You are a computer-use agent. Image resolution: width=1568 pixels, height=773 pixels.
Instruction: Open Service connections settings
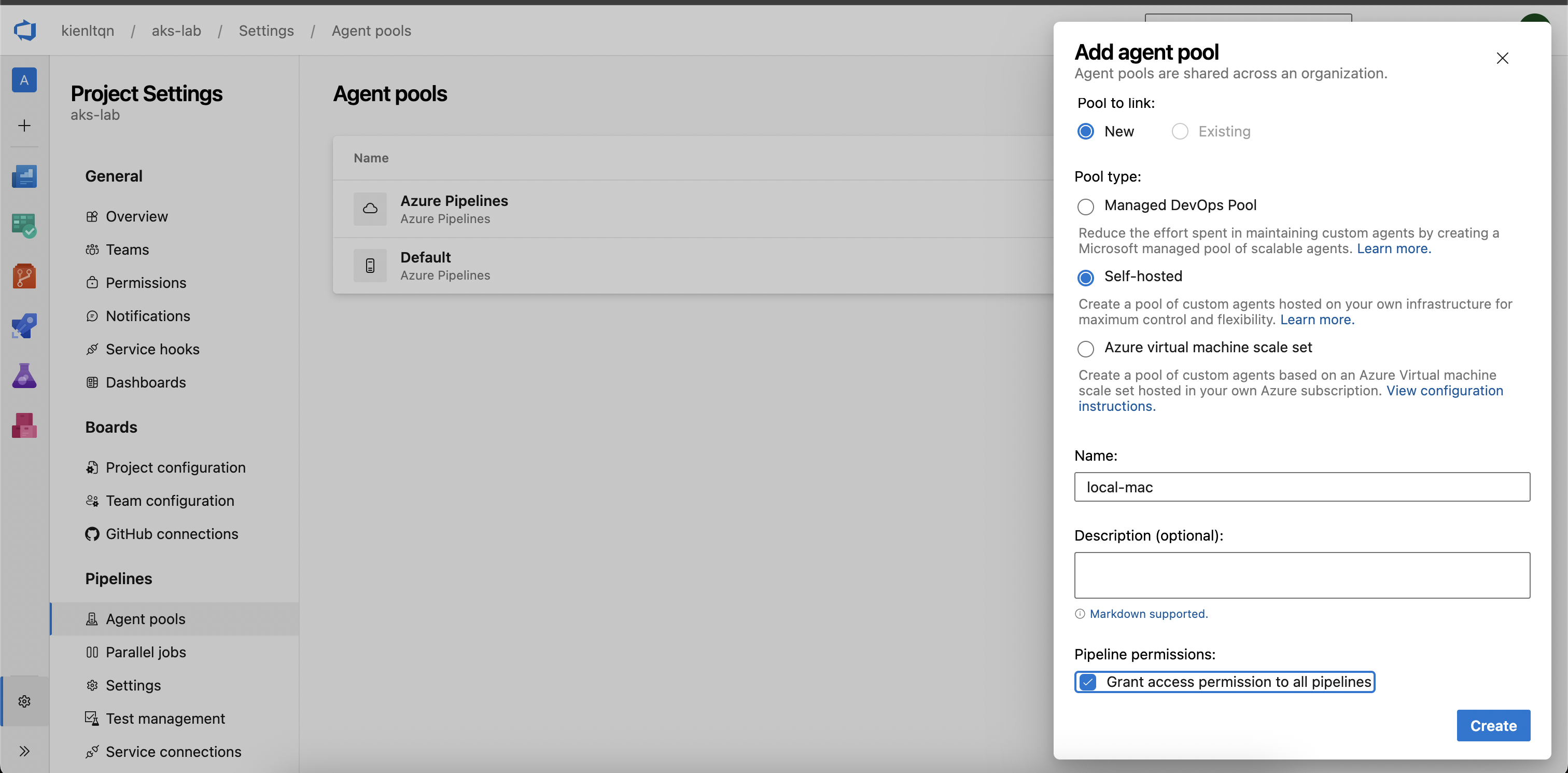tap(174, 752)
